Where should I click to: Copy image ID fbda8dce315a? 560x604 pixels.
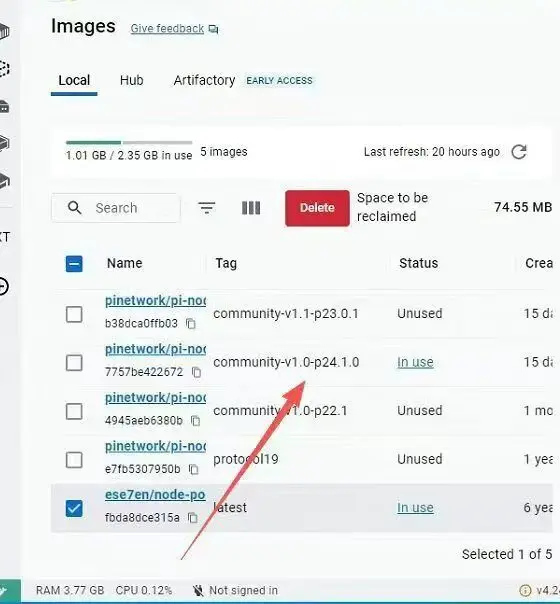193,518
